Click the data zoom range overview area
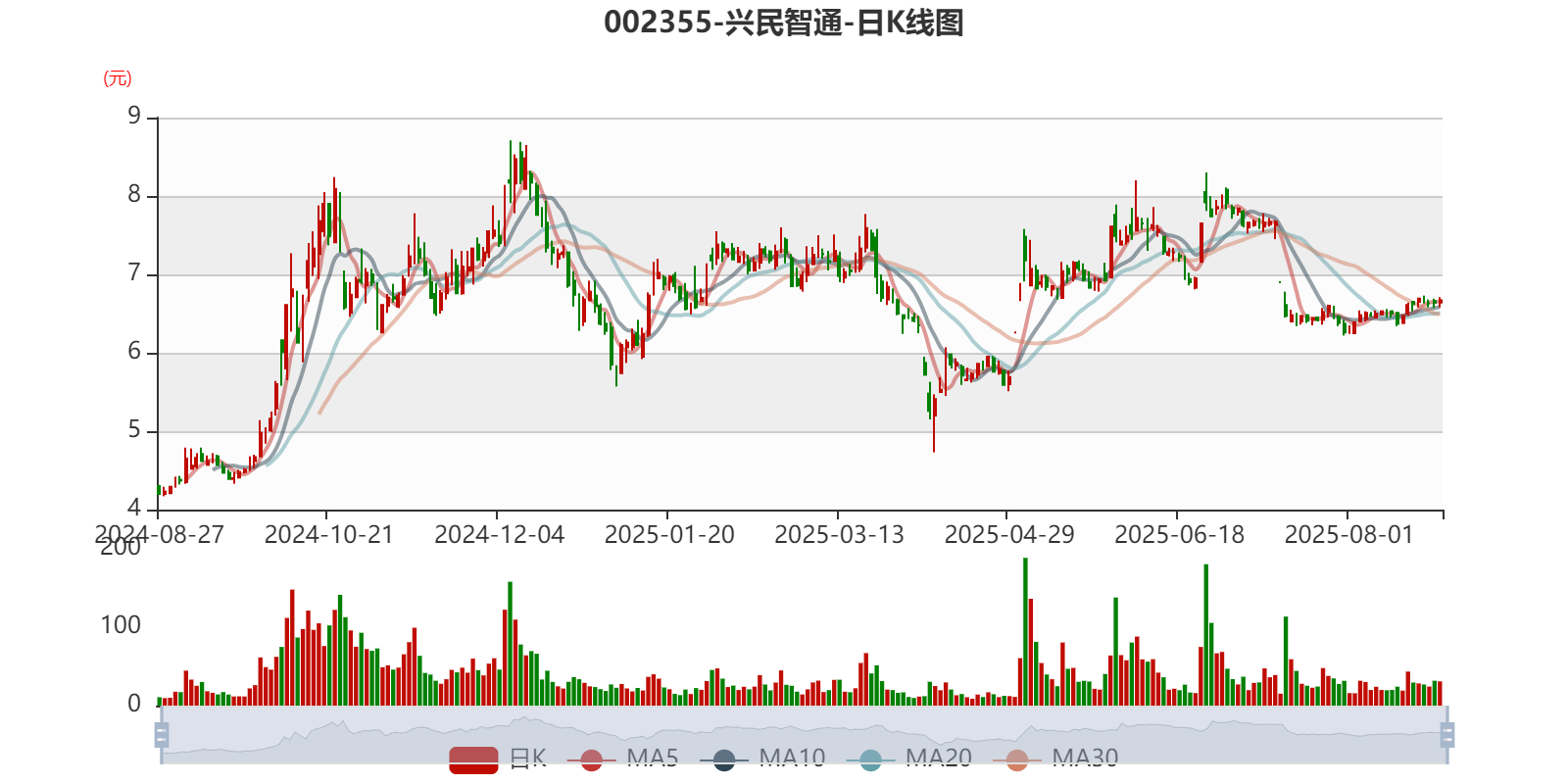Viewport: 1568px width, 784px height. click(x=804, y=735)
